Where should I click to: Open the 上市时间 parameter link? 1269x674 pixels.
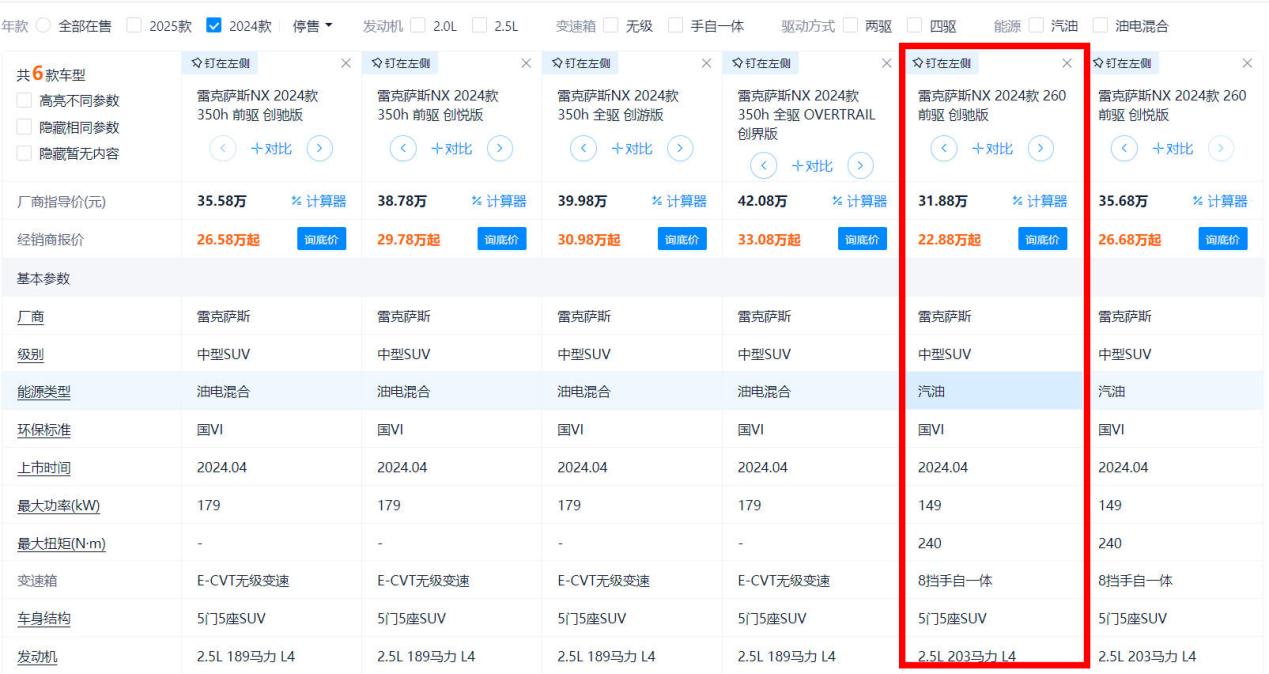tap(45, 467)
